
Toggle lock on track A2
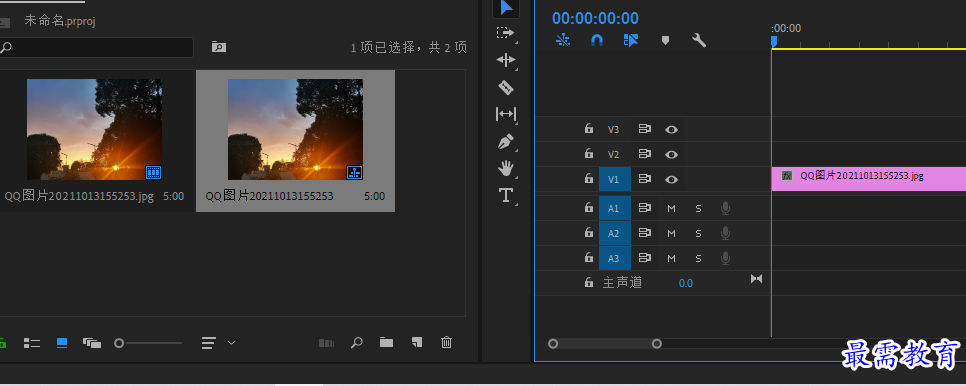(x=589, y=233)
